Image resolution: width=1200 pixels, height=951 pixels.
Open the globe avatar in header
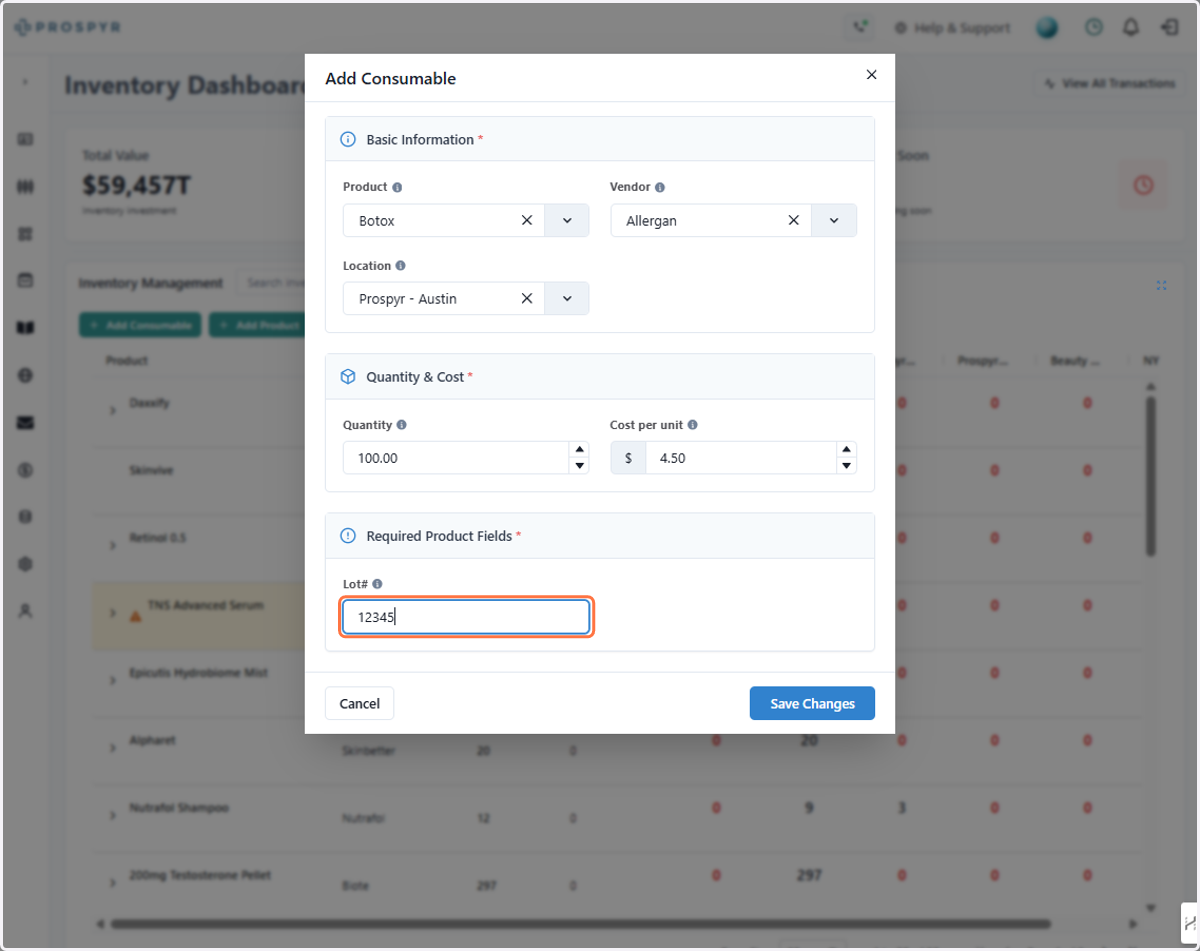click(1047, 28)
